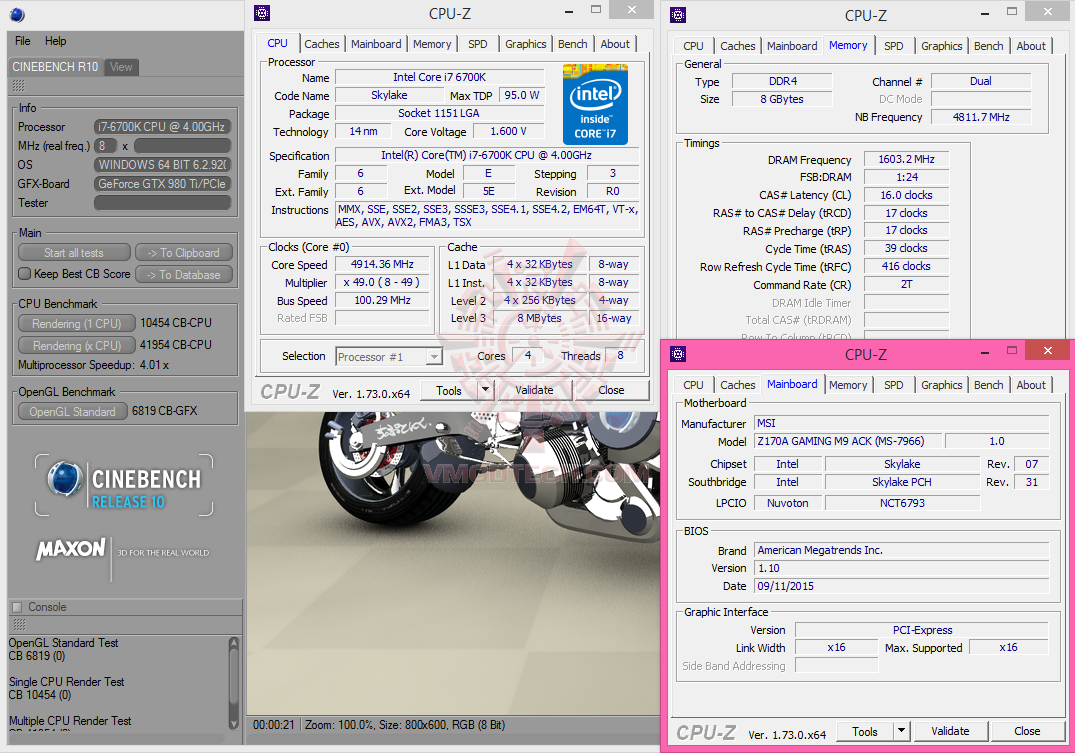The width and height of the screenshot is (1075, 753).
Task: Click Validate in the CPU tab window
Action: [x=534, y=390]
